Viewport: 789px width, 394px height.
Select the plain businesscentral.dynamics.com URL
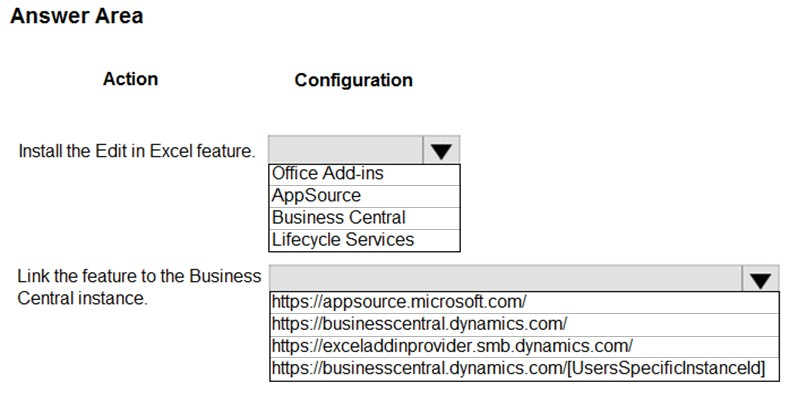[524, 324]
